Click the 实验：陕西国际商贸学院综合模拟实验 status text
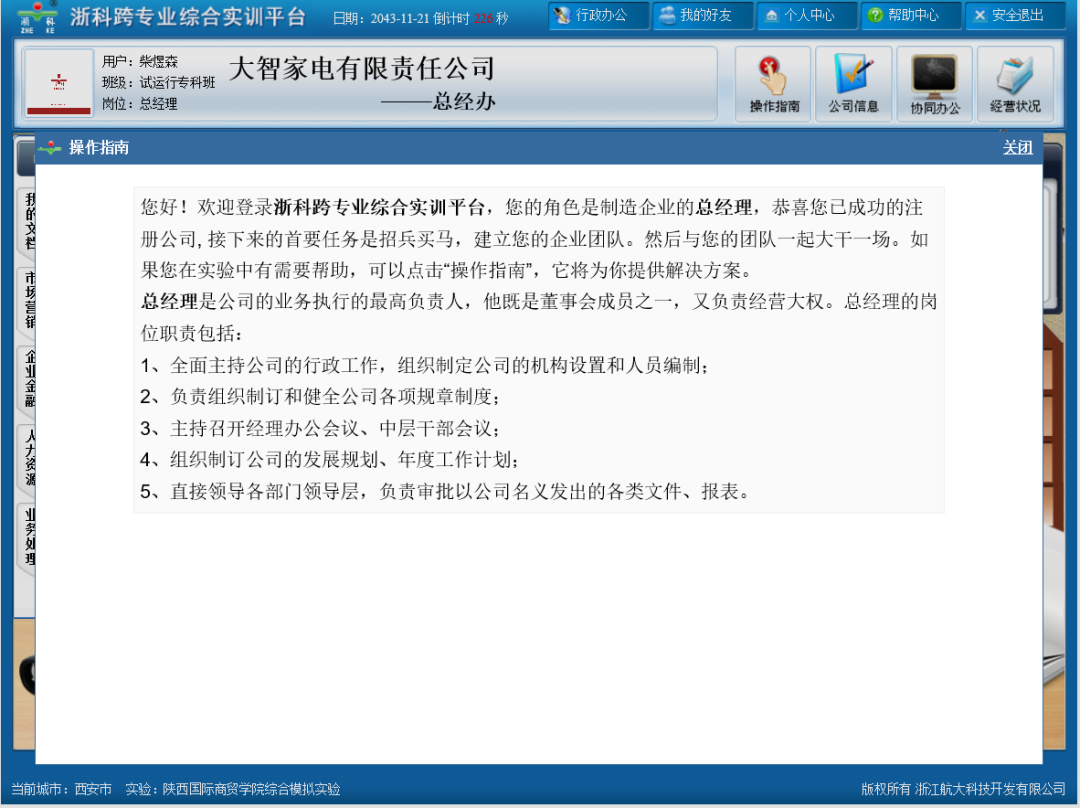Image resolution: width=1080 pixels, height=808 pixels. point(233,789)
